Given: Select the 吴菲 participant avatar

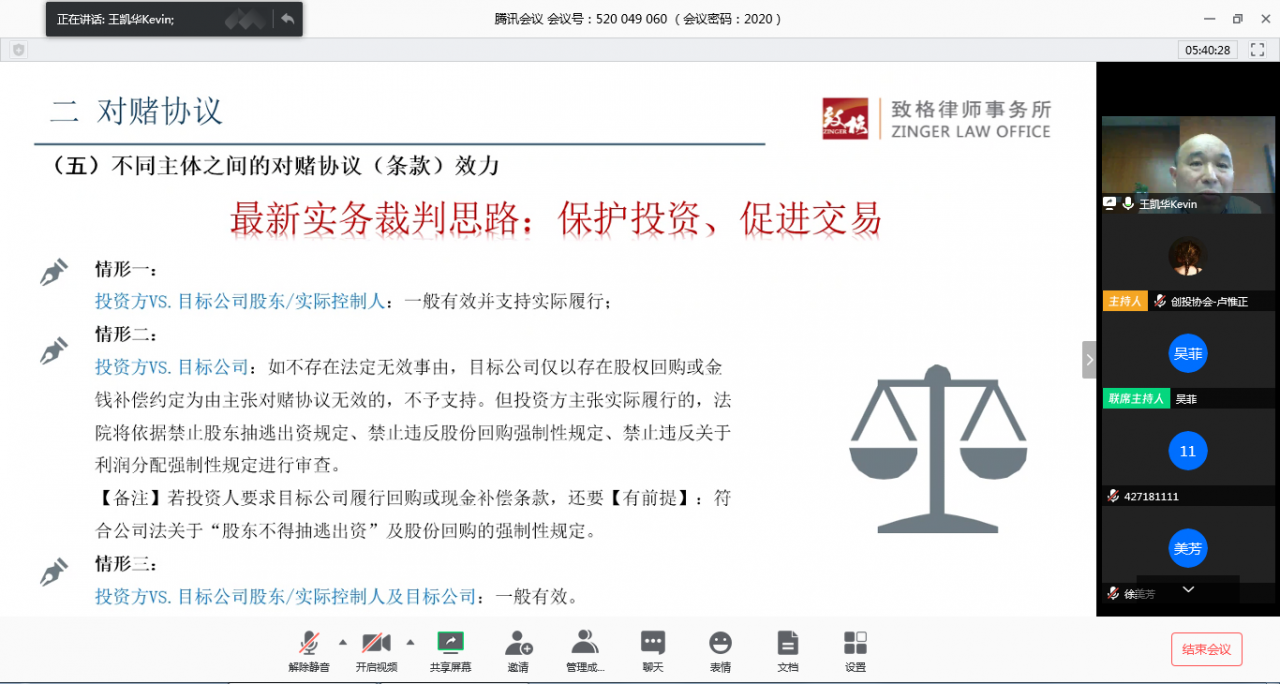Looking at the screenshot, I should click(x=1187, y=353).
